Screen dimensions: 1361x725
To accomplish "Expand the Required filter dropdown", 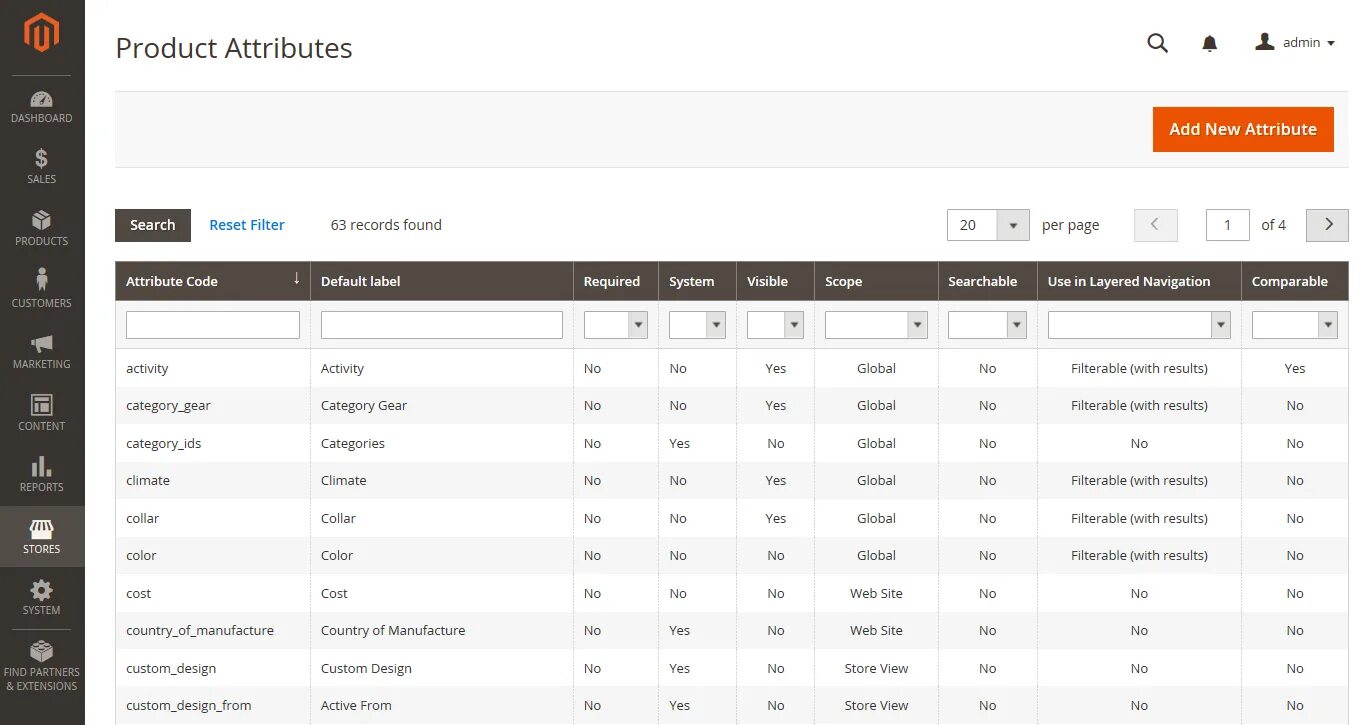I will coord(616,325).
